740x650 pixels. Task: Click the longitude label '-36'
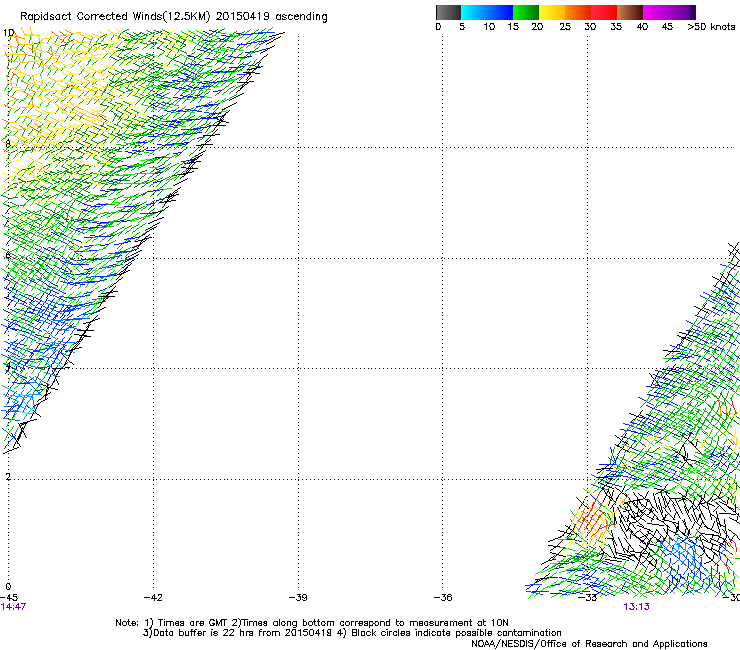(443, 598)
